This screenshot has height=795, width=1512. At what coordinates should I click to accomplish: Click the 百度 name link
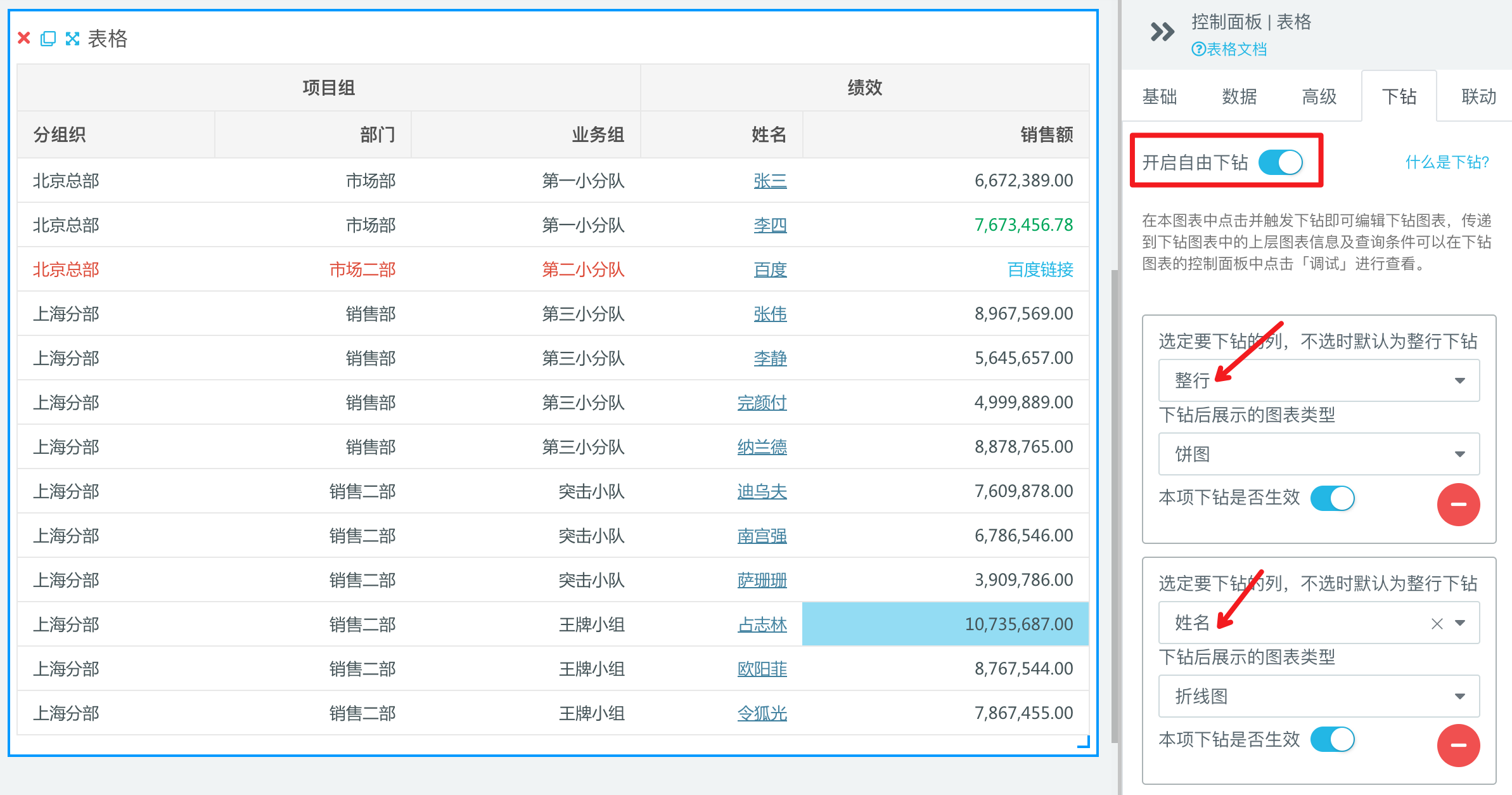[770, 269]
